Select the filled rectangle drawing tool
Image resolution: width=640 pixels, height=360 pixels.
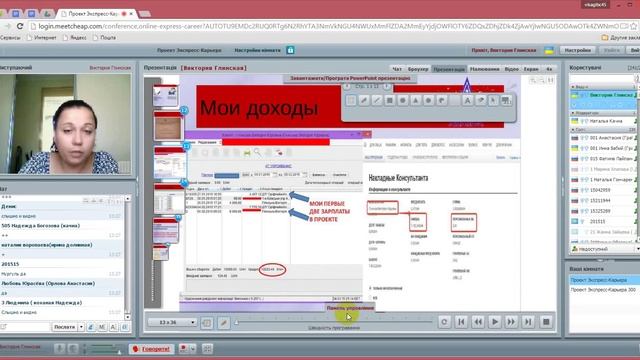[390, 100]
